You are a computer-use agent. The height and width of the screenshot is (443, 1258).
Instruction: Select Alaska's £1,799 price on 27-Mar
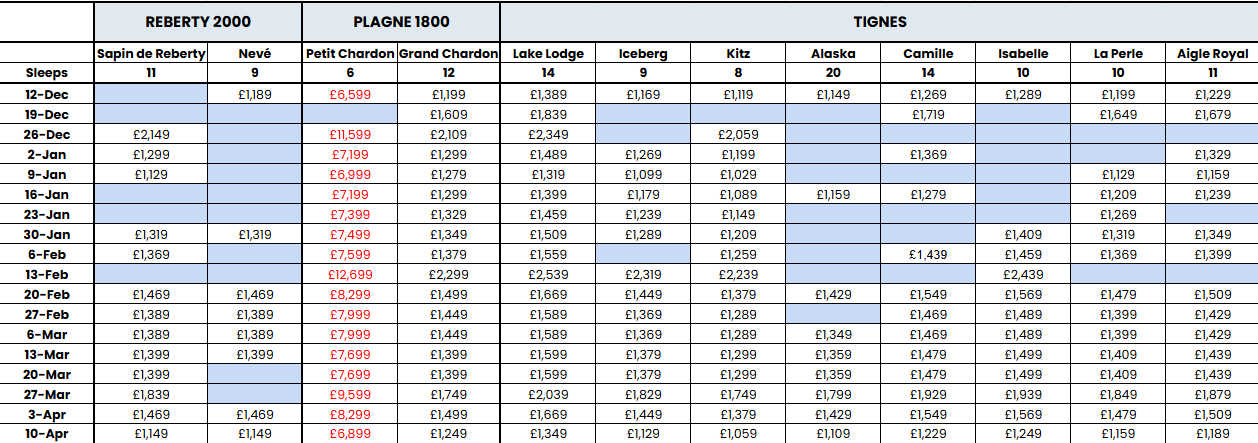click(833, 394)
